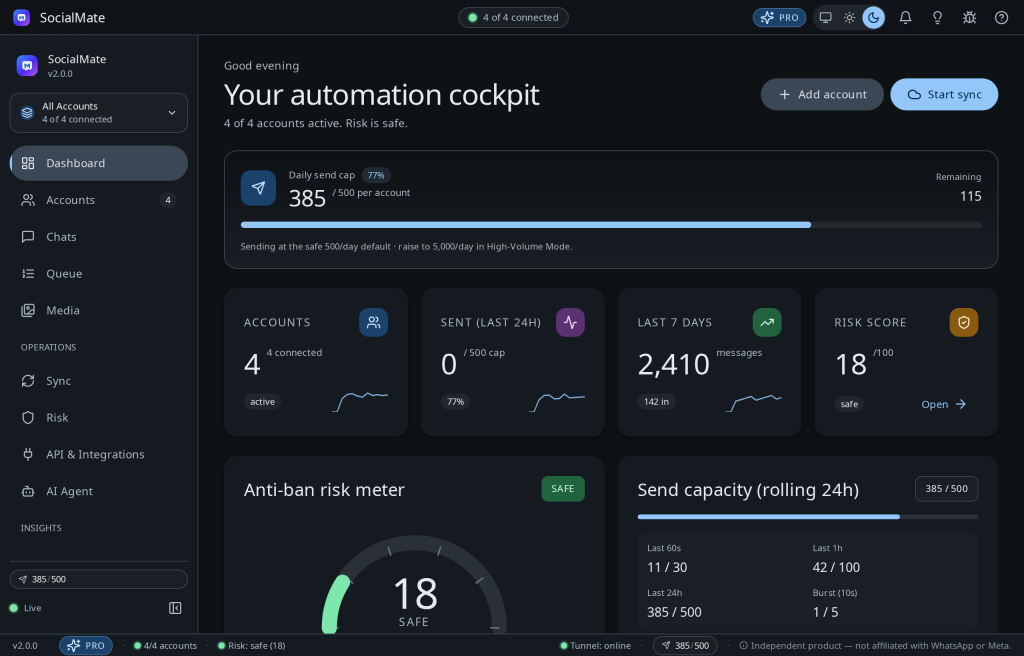Open Queue in the sidebar
1024x656 pixels.
(99, 273)
